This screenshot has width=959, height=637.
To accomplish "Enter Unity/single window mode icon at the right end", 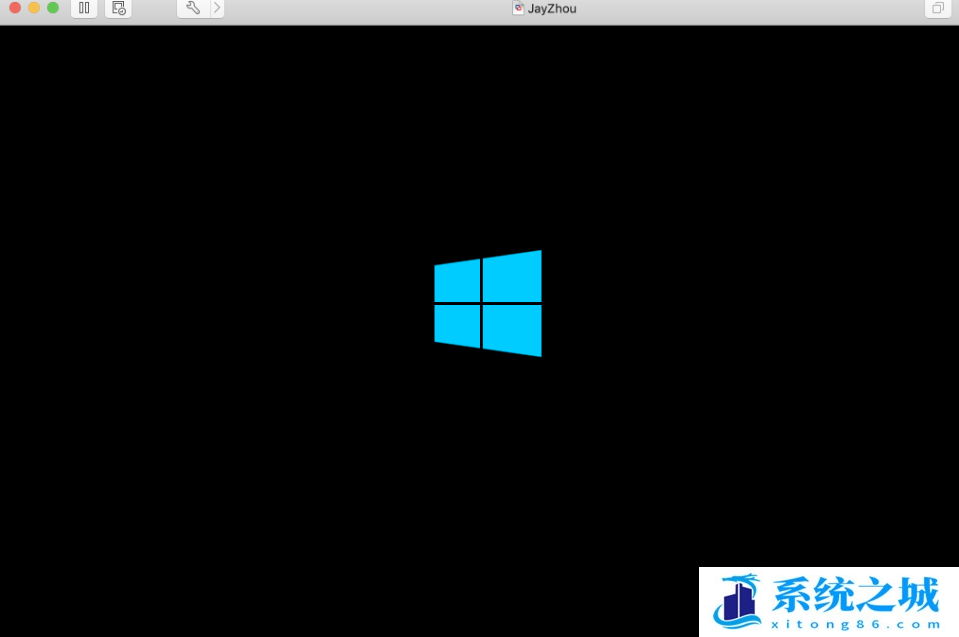I will [x=938, y=8].
